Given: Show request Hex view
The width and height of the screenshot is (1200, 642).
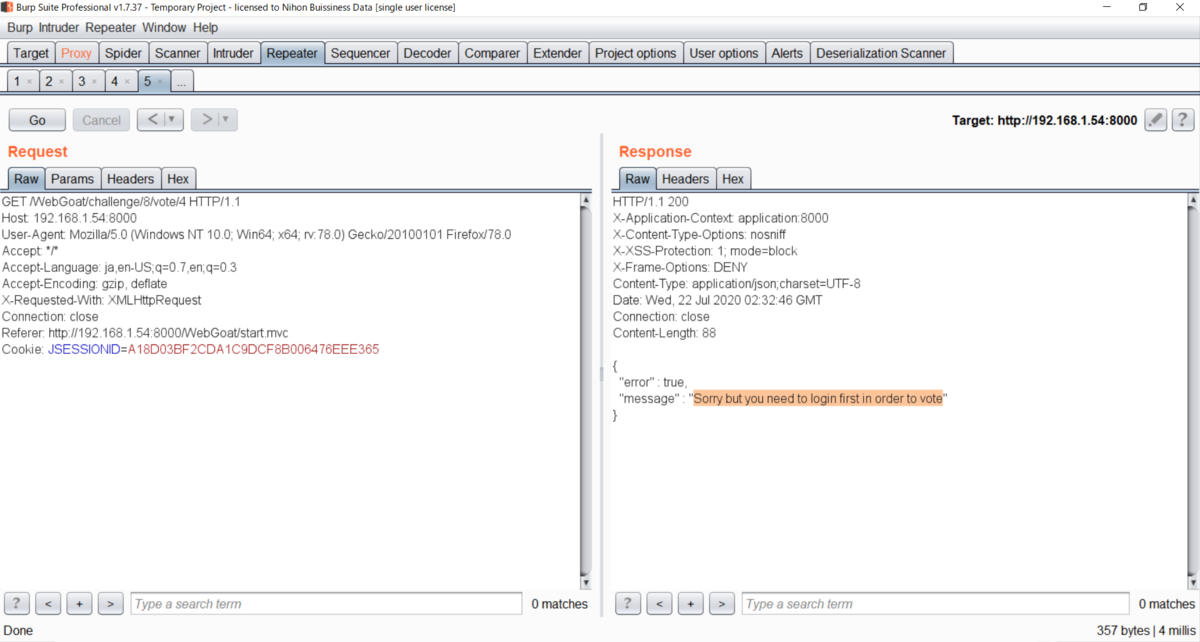Looking at the screenshot, I should click(x=178, y=179).
